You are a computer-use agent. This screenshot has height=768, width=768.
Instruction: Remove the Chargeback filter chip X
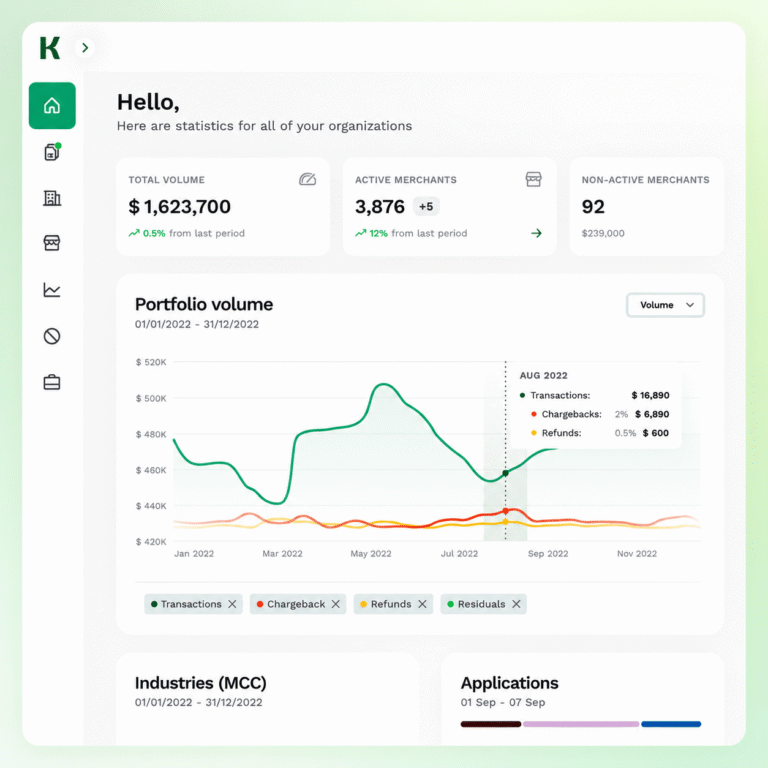[336, 604]
